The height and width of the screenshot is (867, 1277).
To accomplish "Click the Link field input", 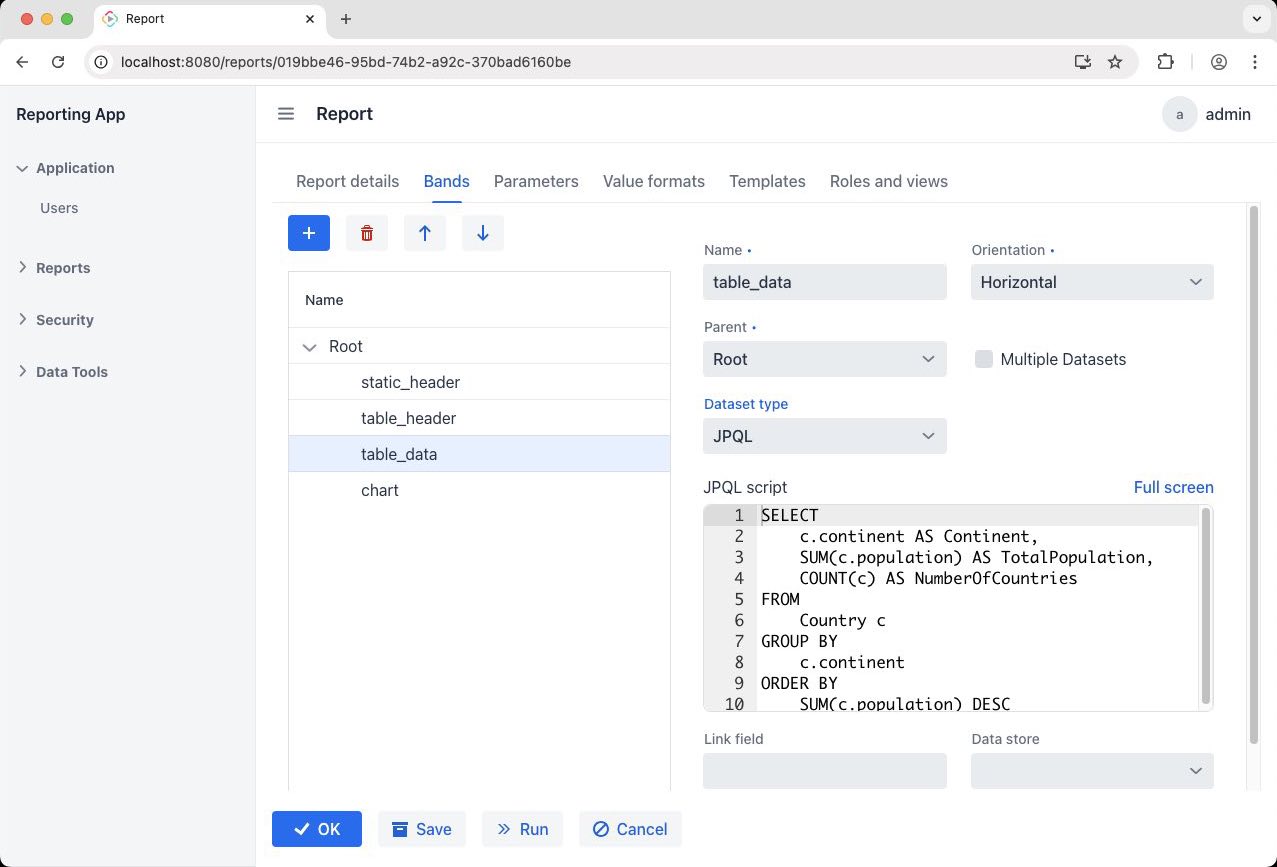I will 825,771.
